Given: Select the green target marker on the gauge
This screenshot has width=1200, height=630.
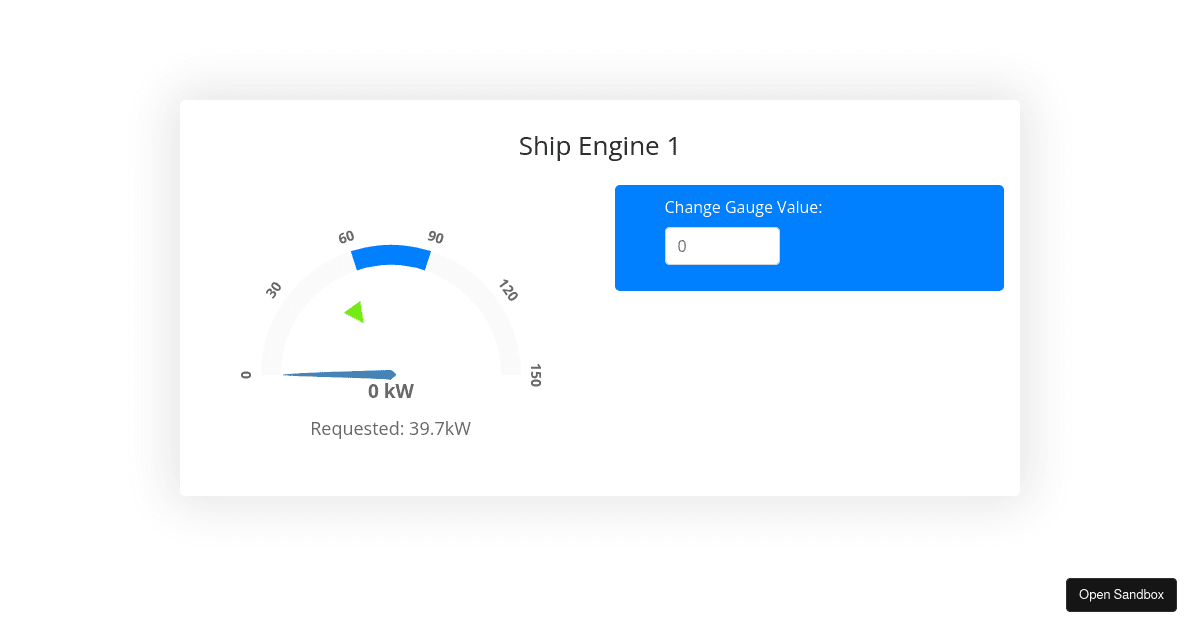Looking at the screenshot, I should click(355, 312).
